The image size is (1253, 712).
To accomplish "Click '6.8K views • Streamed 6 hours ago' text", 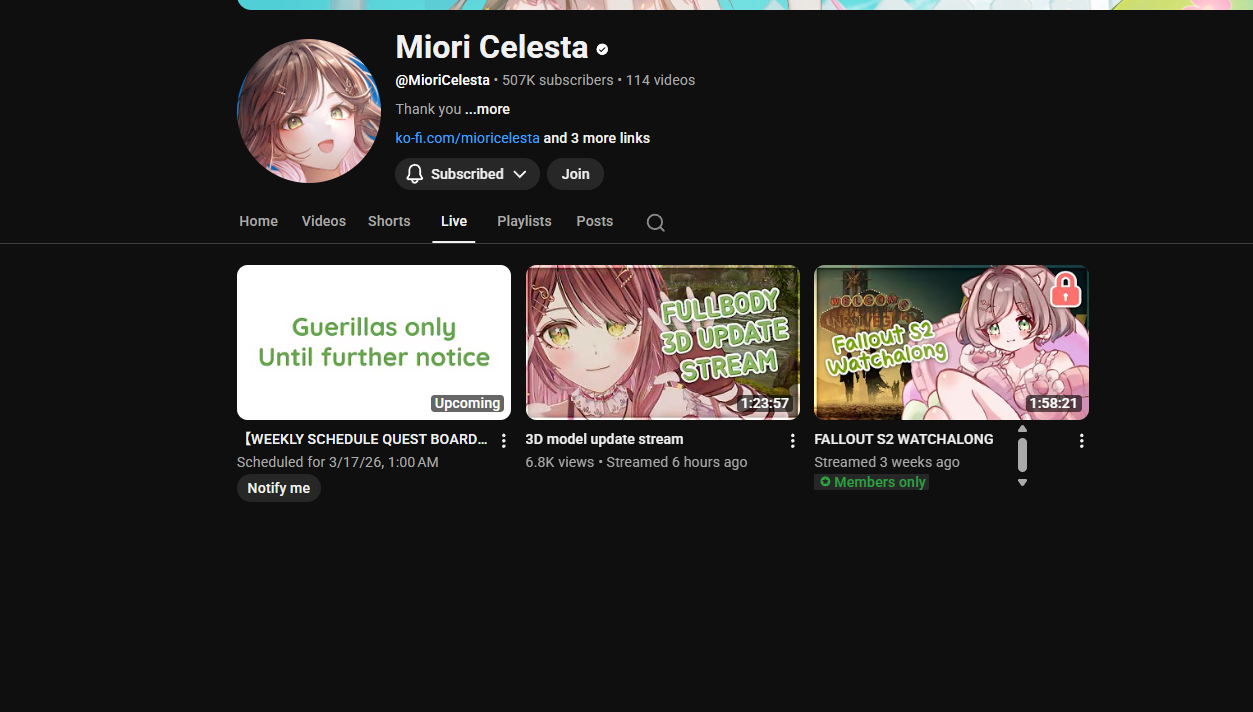I will click(x=636, y=462).
